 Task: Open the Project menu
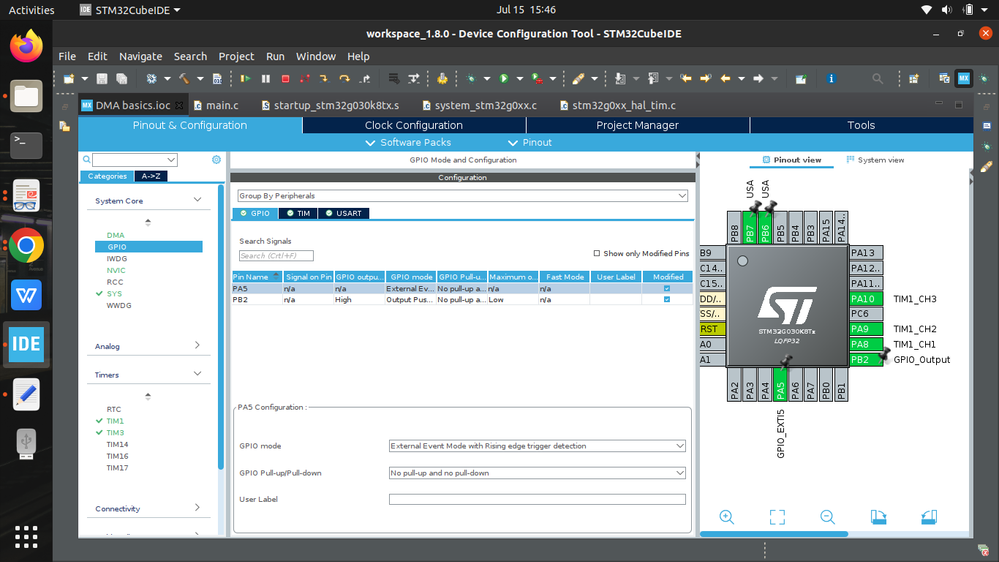tap(236, 56)
